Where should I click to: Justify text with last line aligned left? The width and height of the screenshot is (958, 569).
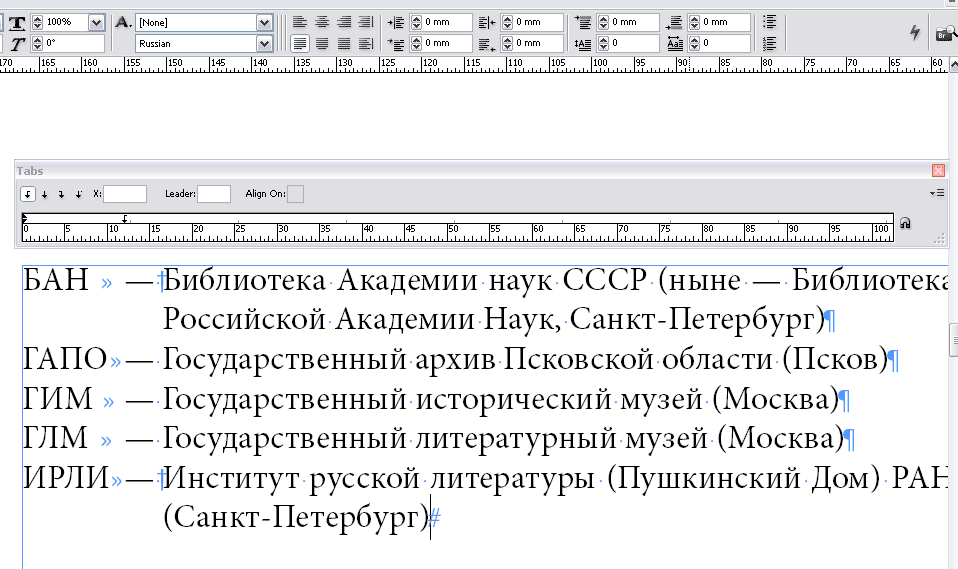pyautogui.click(x=299, y=43)
